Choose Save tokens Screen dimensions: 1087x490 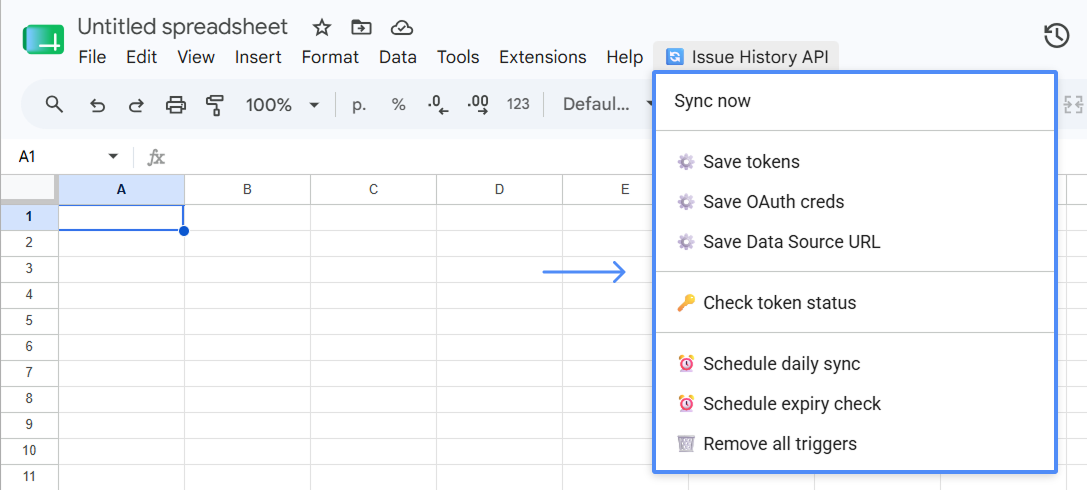point(855,161)
